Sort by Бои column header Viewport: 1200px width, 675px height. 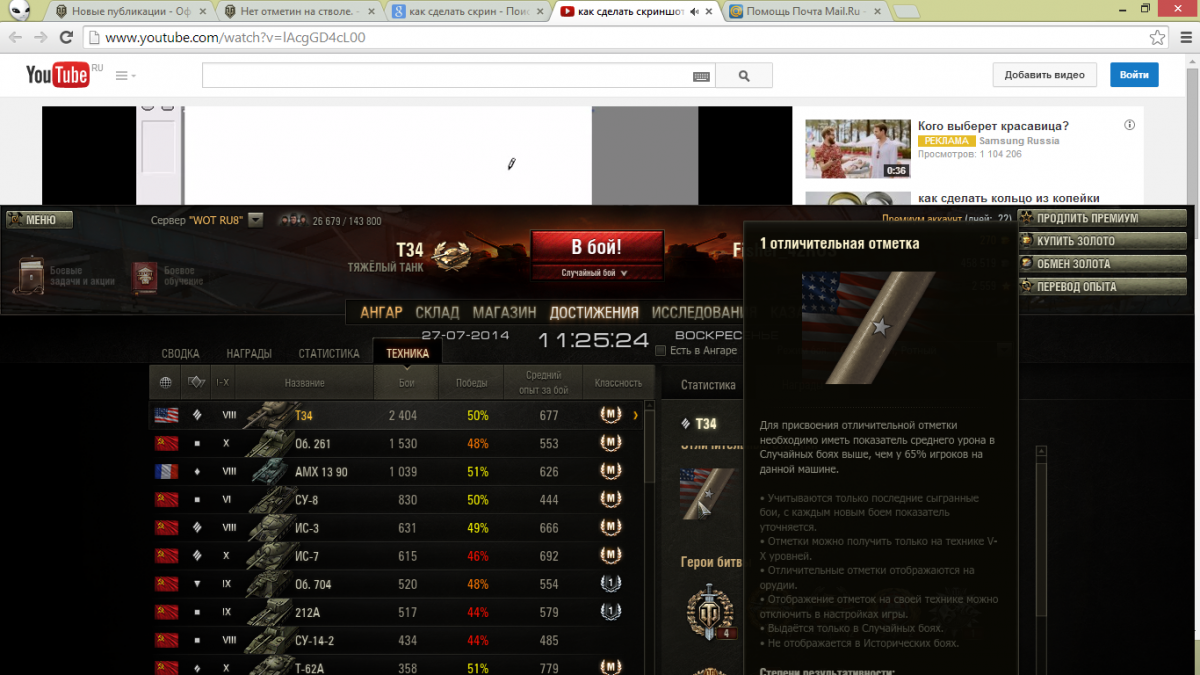[406, 383]
